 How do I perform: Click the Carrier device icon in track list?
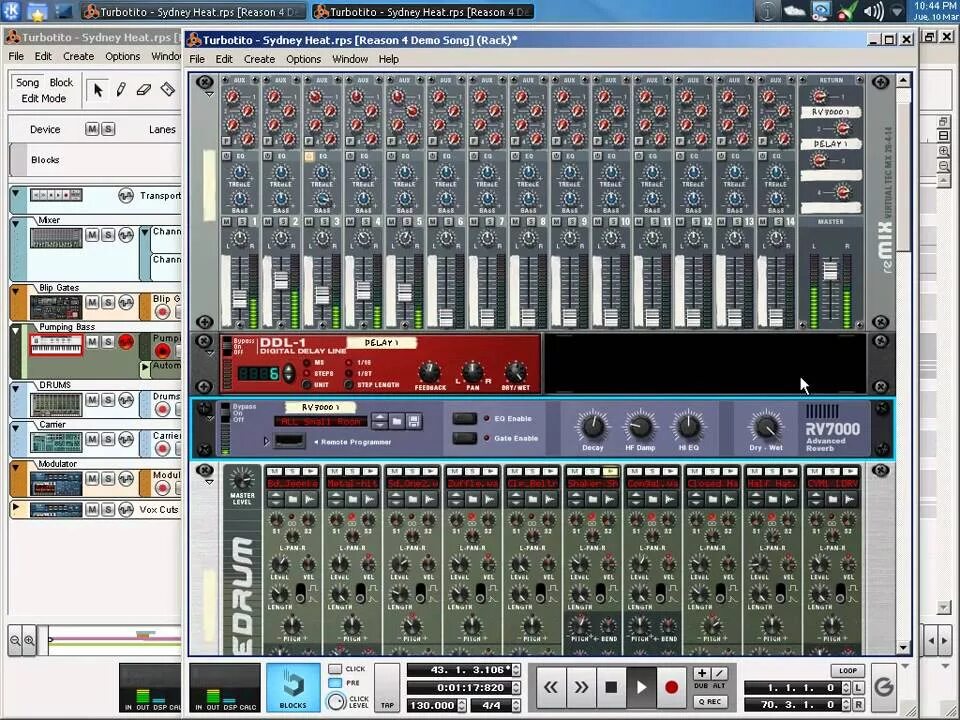(x=56, y=443)
